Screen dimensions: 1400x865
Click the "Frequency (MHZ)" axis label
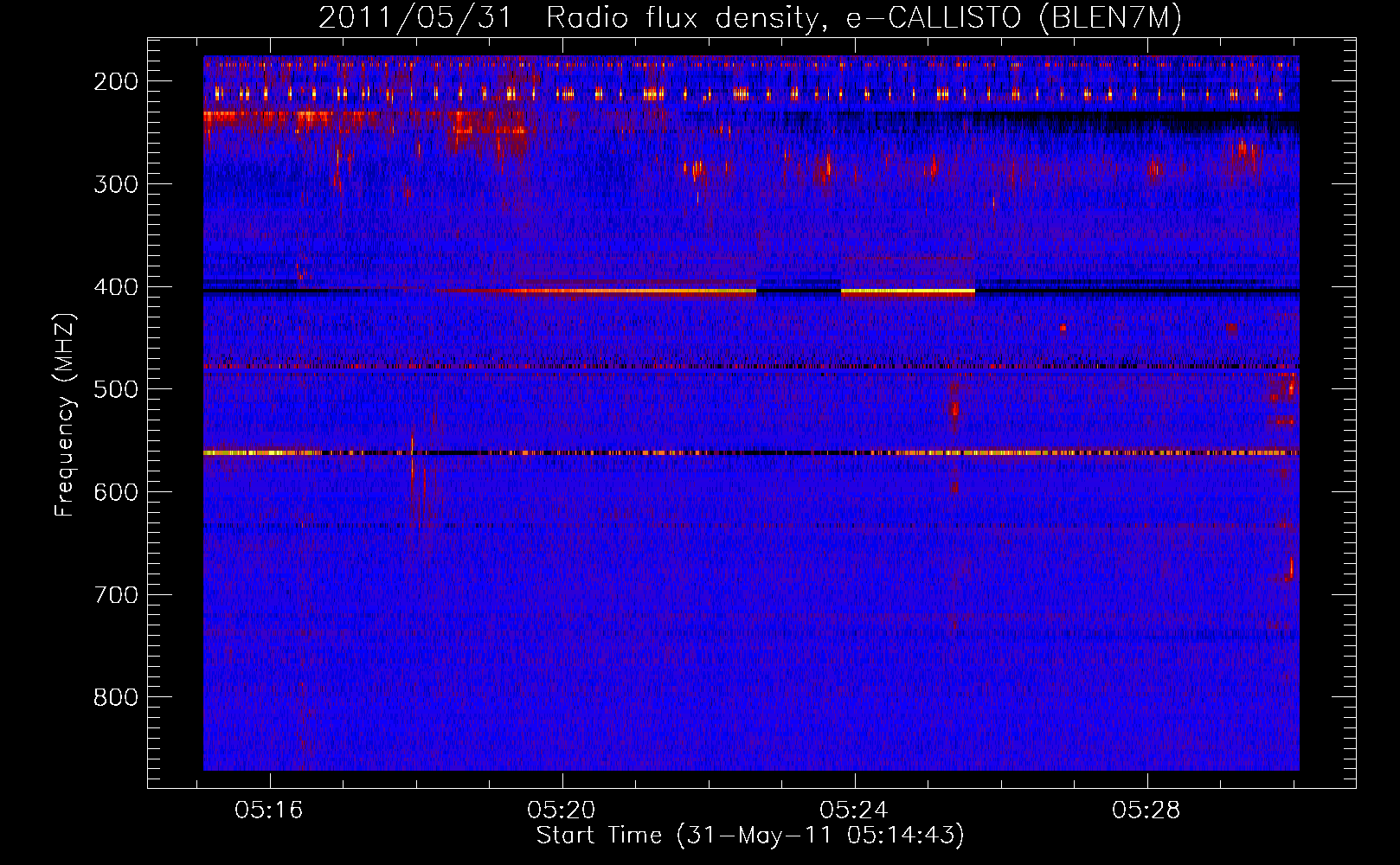pos(65,414)
